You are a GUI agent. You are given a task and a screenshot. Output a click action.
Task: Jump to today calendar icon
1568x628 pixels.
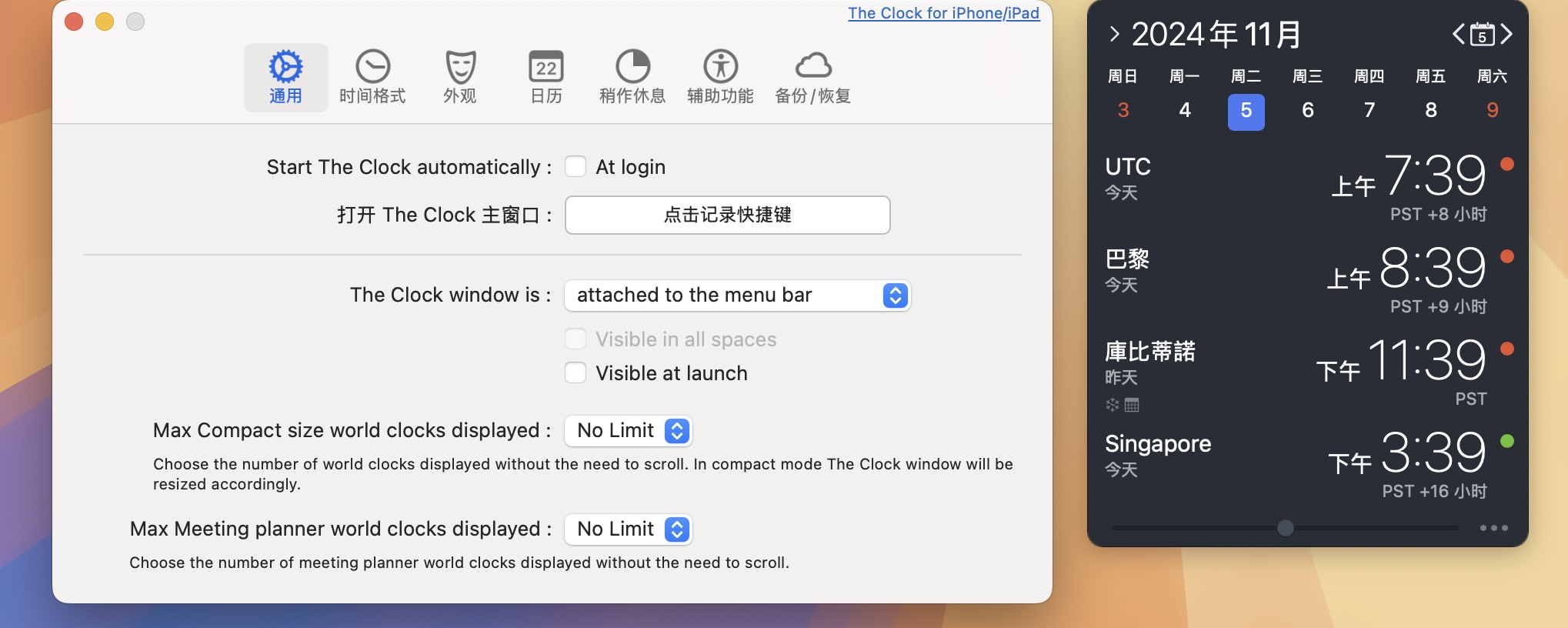click(x=1482, y=34)
